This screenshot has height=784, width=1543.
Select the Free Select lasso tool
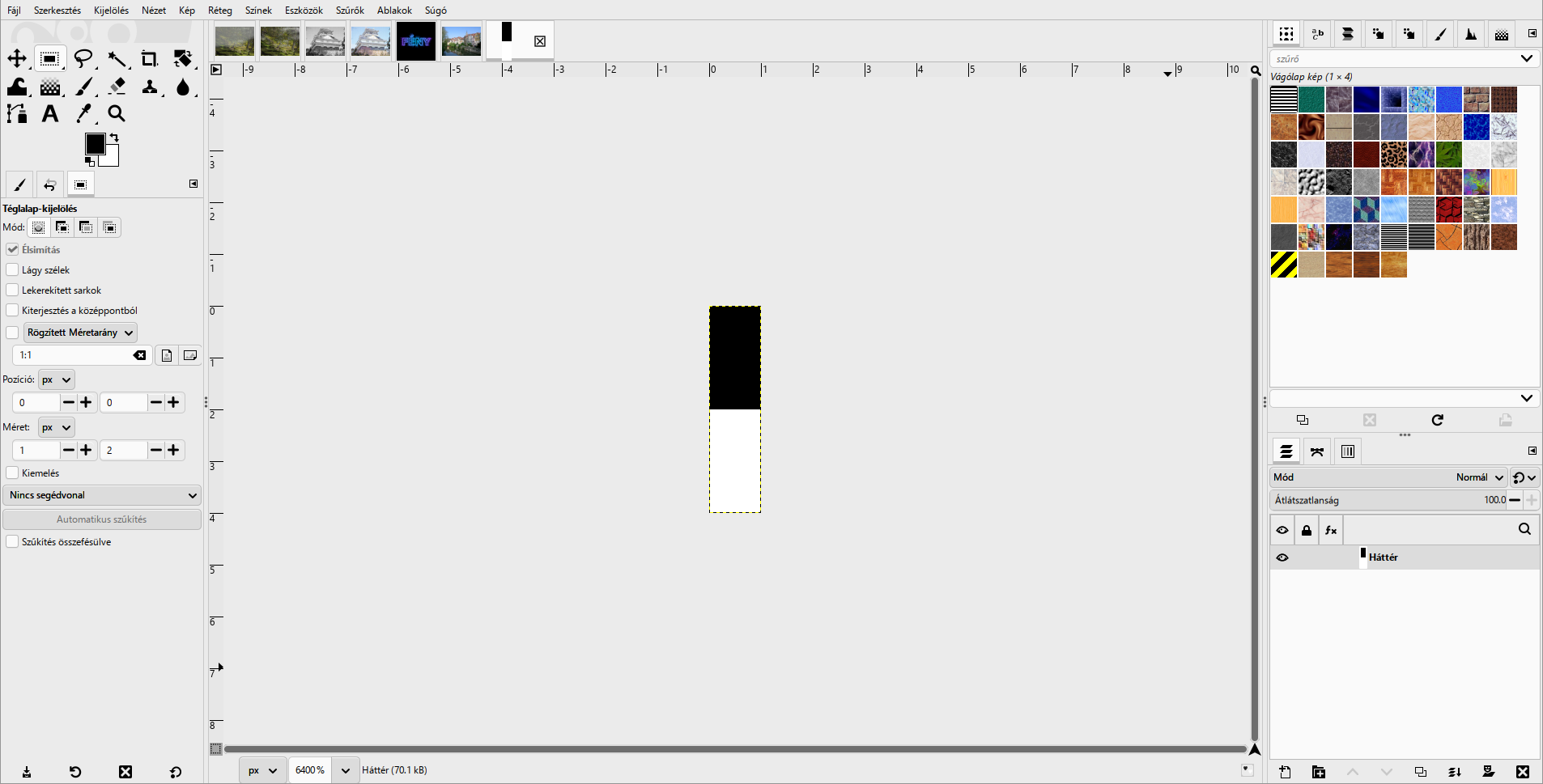83,59
